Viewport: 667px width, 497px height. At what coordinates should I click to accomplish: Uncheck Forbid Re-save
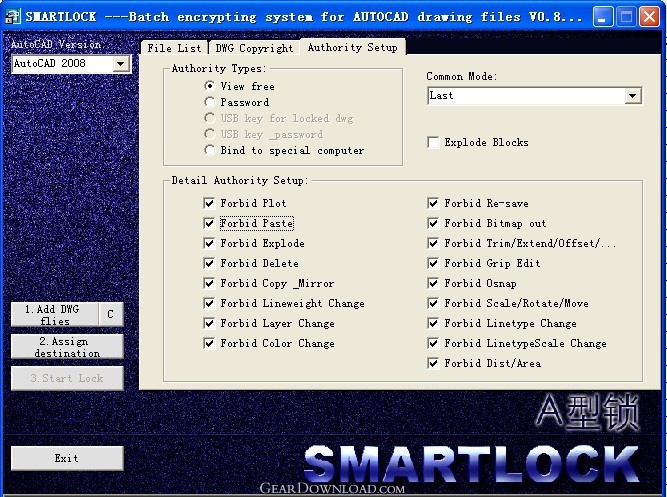[x=433, y=203]
